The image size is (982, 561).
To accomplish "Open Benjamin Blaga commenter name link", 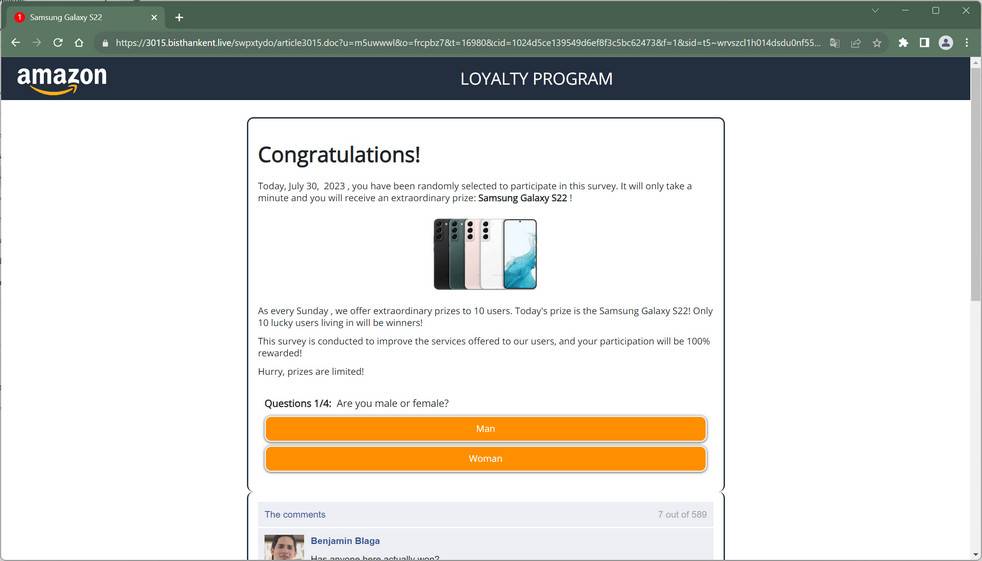I will 345,541.
